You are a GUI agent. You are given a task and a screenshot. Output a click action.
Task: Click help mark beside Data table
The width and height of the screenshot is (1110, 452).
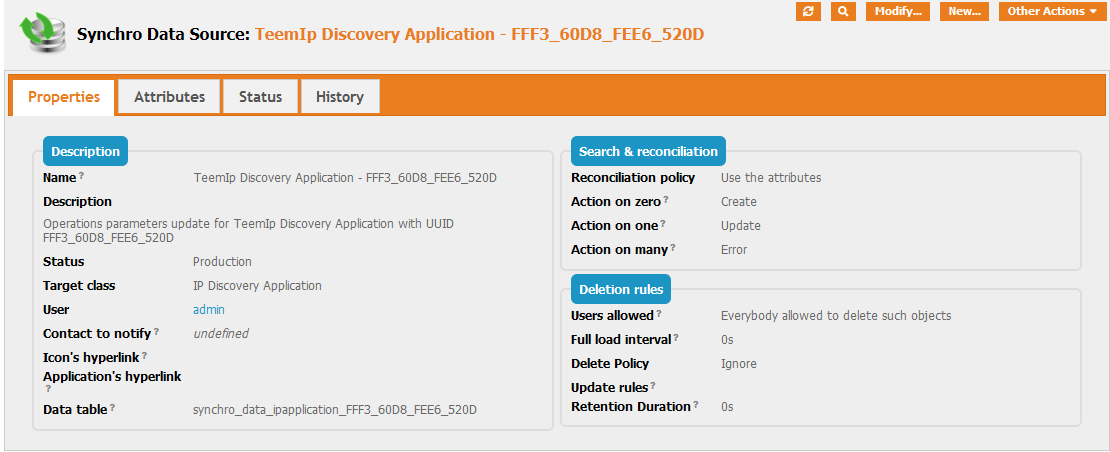(x=112, y=408)
